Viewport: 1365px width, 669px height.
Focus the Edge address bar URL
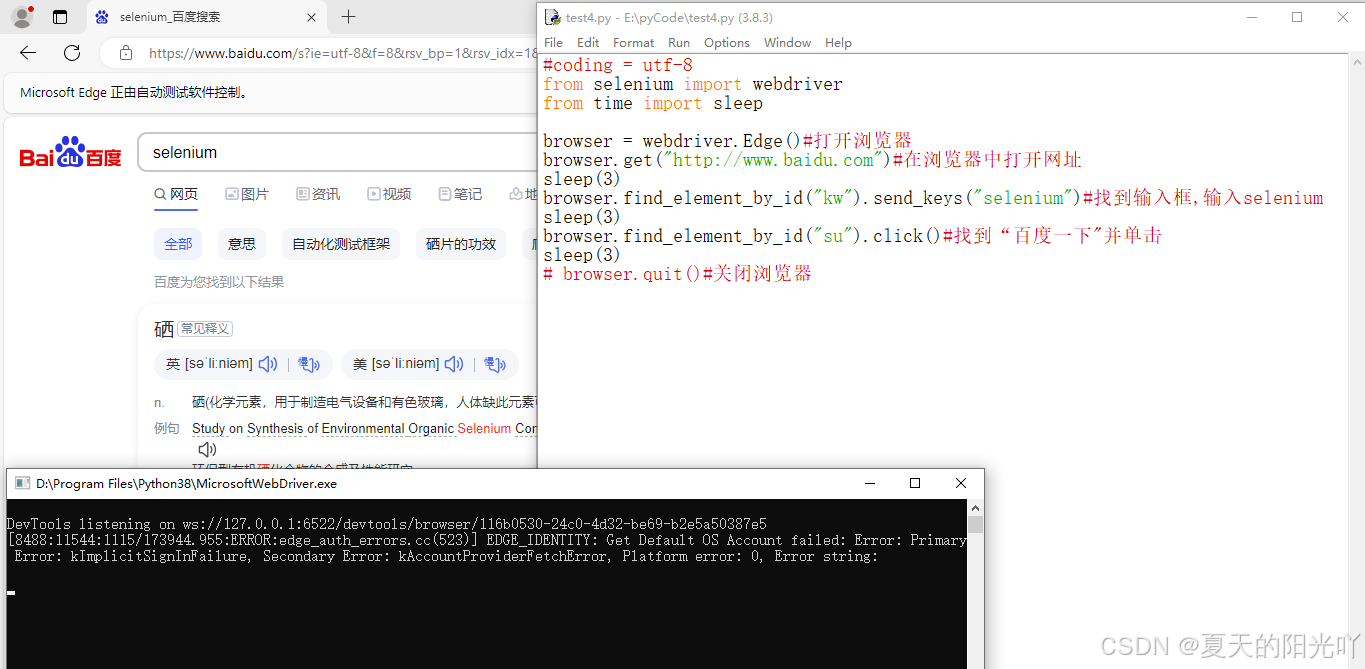coord(342,53)
